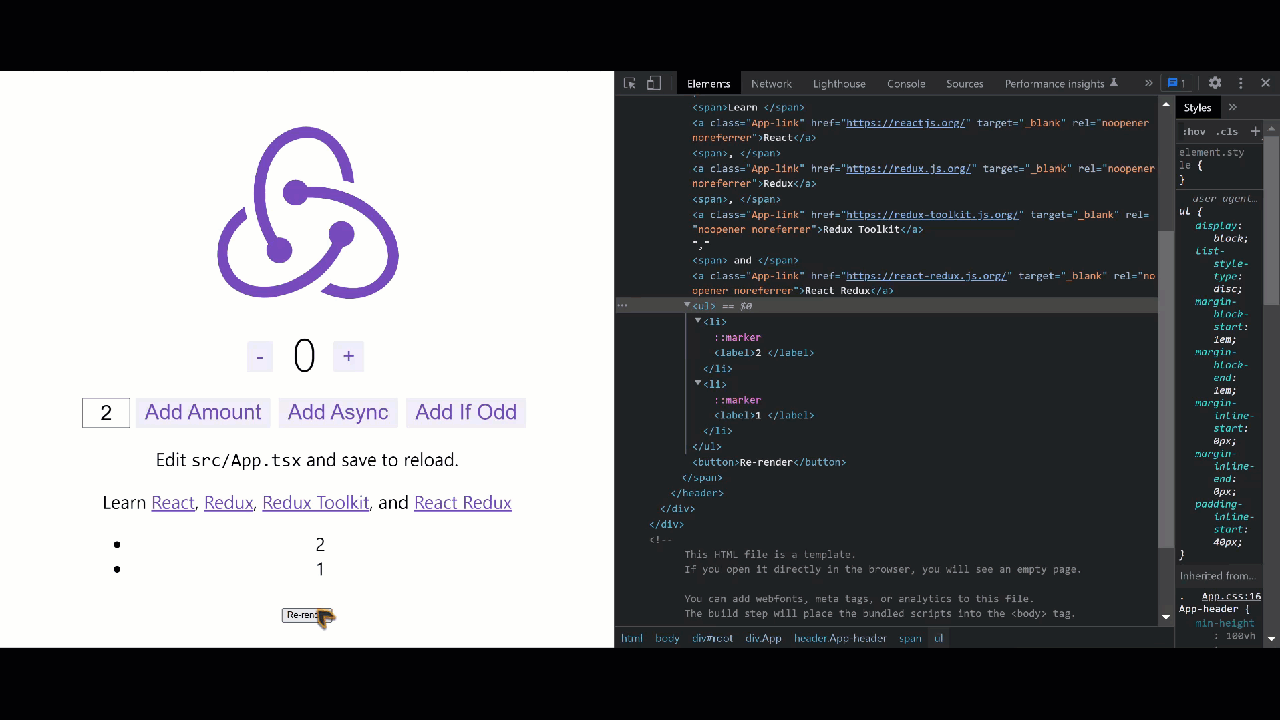Screen dimensions: 1280x720
Task: Switch to the Network tab
Action: 771,83
